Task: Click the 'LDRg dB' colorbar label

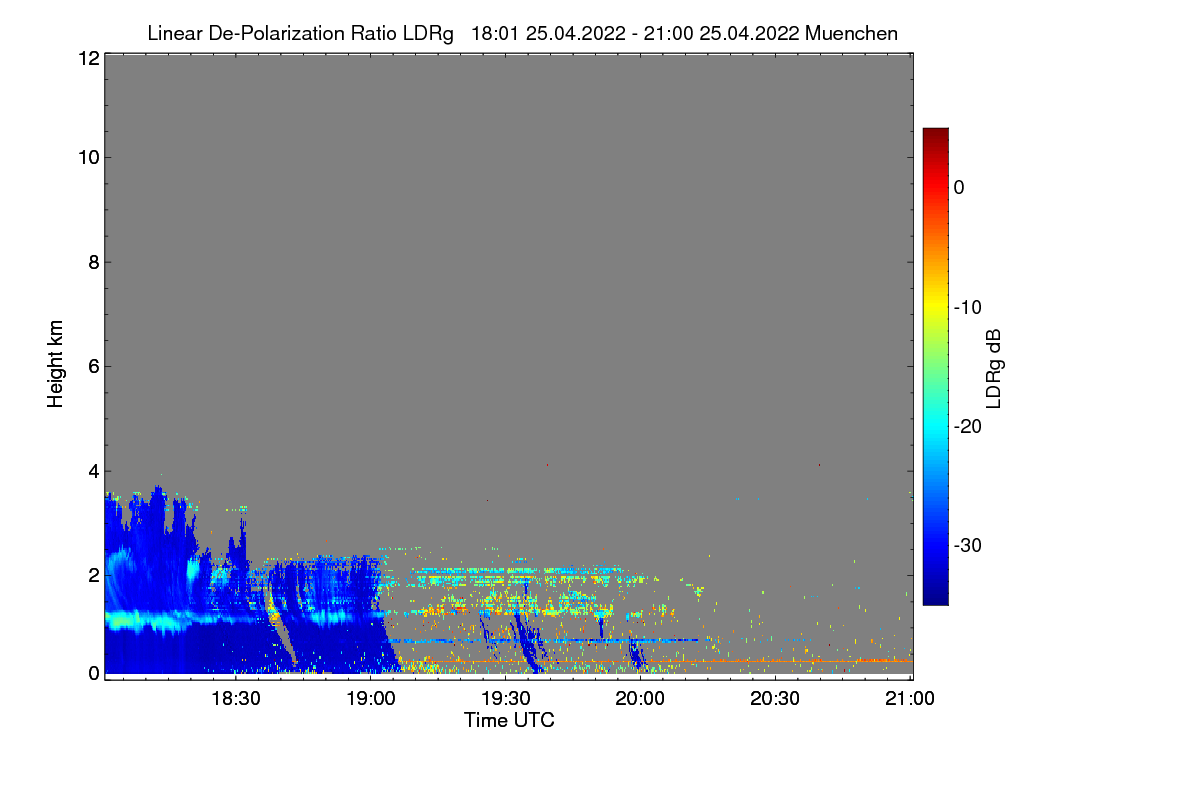Action: tap(994, 368)
